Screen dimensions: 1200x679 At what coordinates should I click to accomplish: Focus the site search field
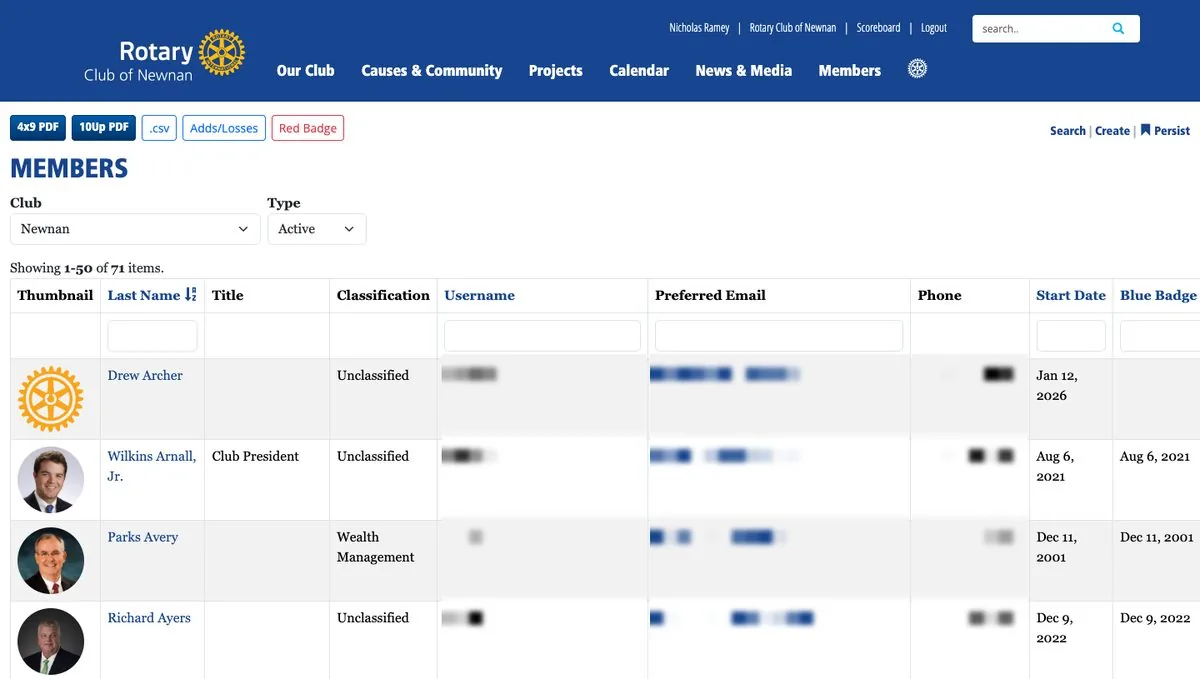(x=1040, y=29)
